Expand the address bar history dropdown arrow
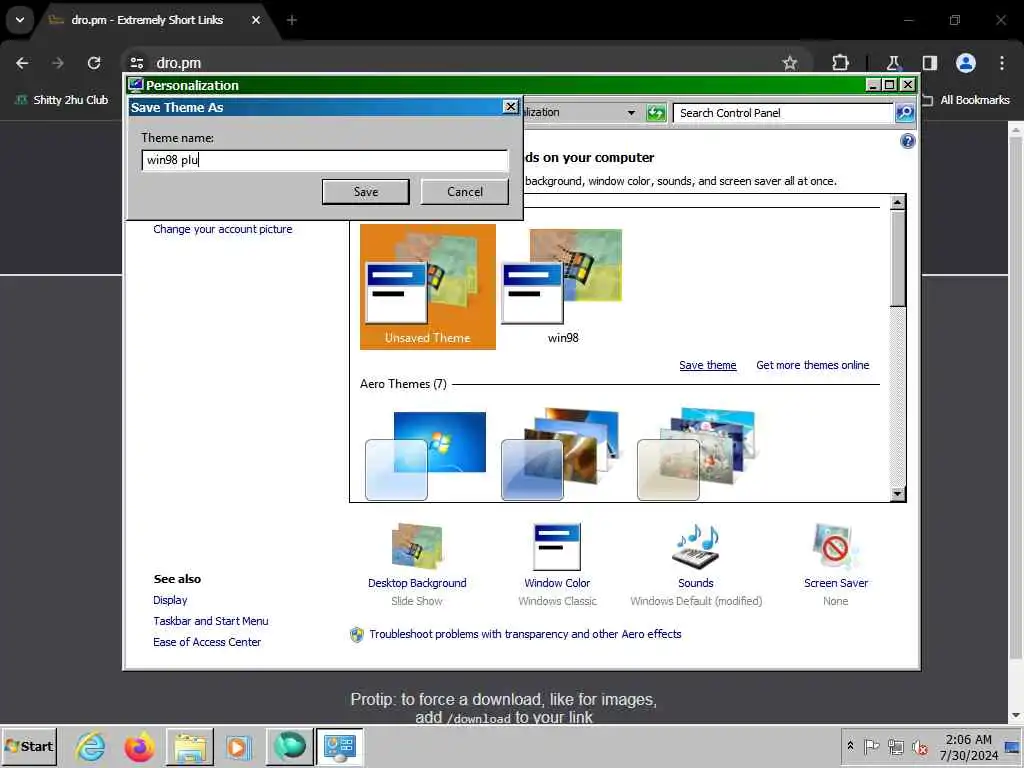 [631, 113]
